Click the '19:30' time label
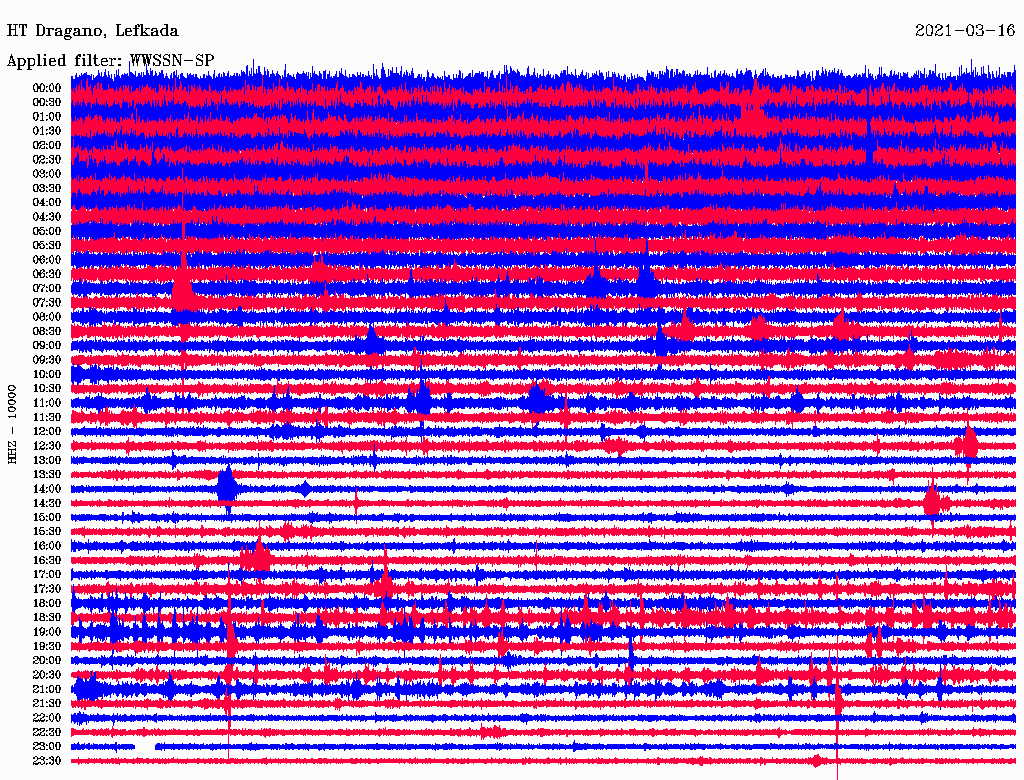The height and width of the screenshot is (780, 1024). click(x=47, y=647)
